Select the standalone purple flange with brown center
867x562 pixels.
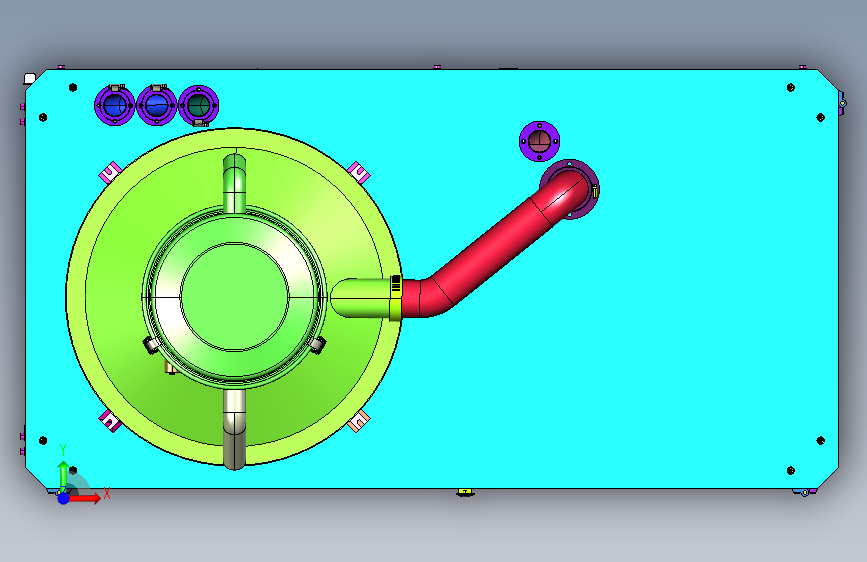540,142
